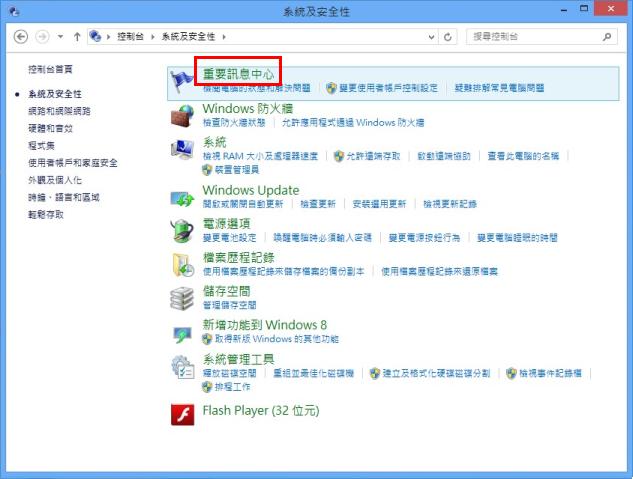Click 重組並最佳化磁碟機 link
Screen dimensions: 633x479
(x=313, y=373)
